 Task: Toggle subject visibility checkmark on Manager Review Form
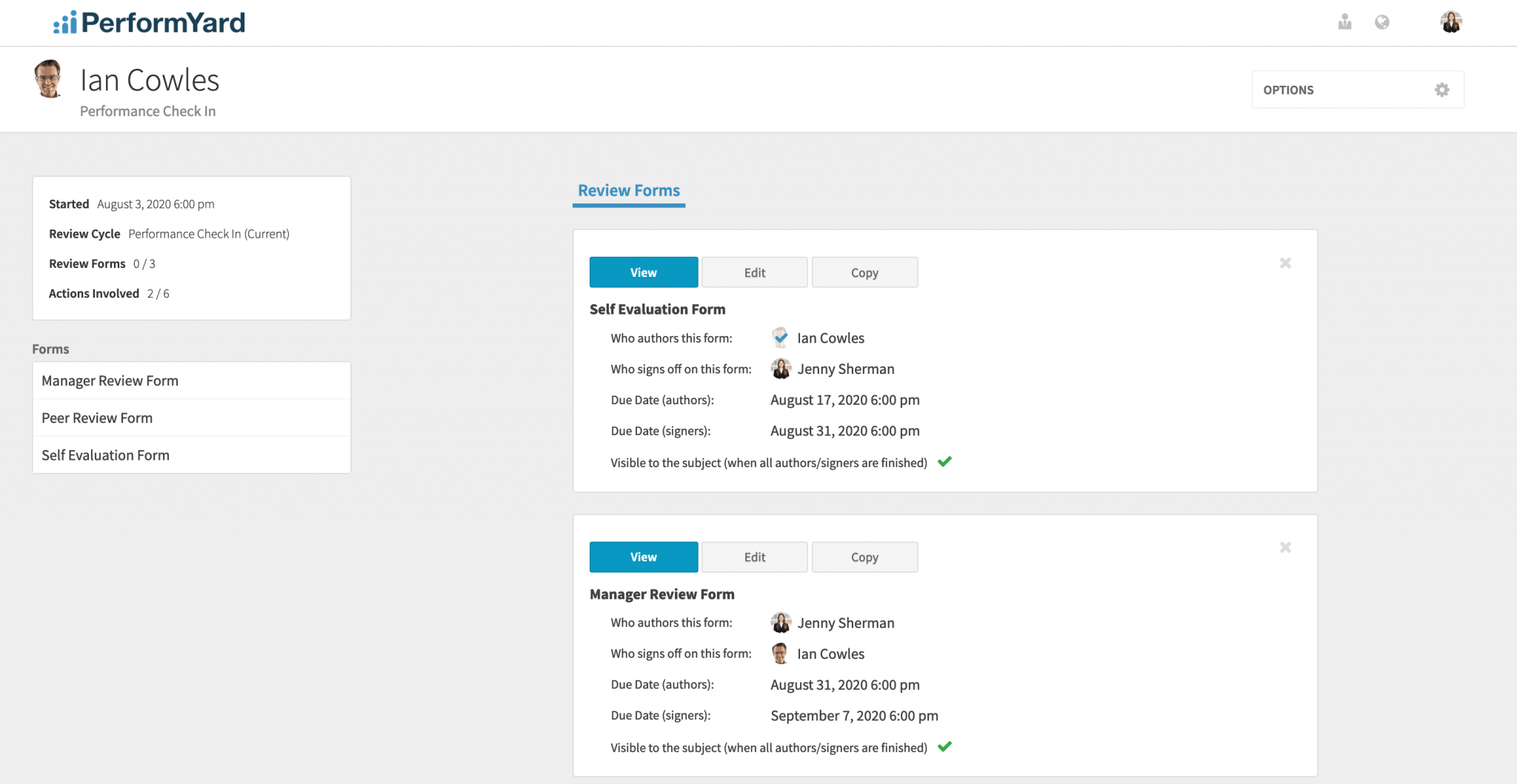(x=945, y=747)
